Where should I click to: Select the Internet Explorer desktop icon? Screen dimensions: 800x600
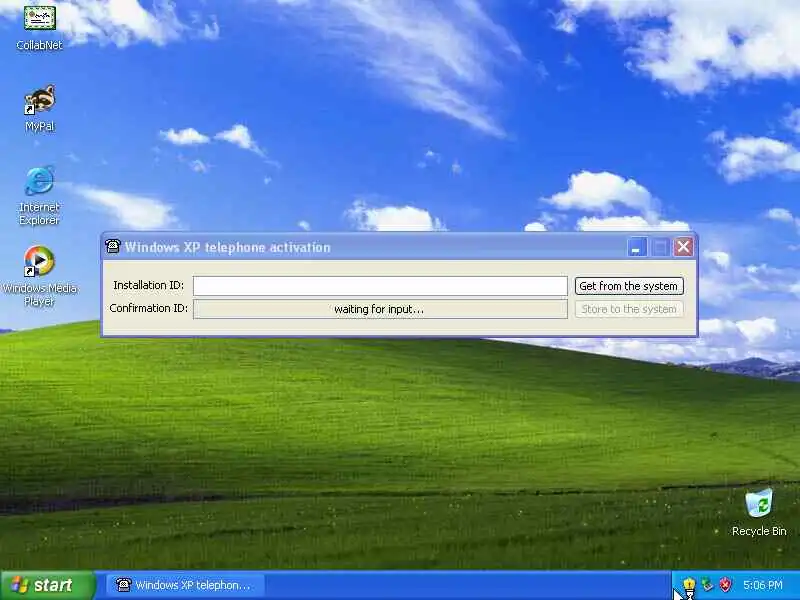[39, 195]
